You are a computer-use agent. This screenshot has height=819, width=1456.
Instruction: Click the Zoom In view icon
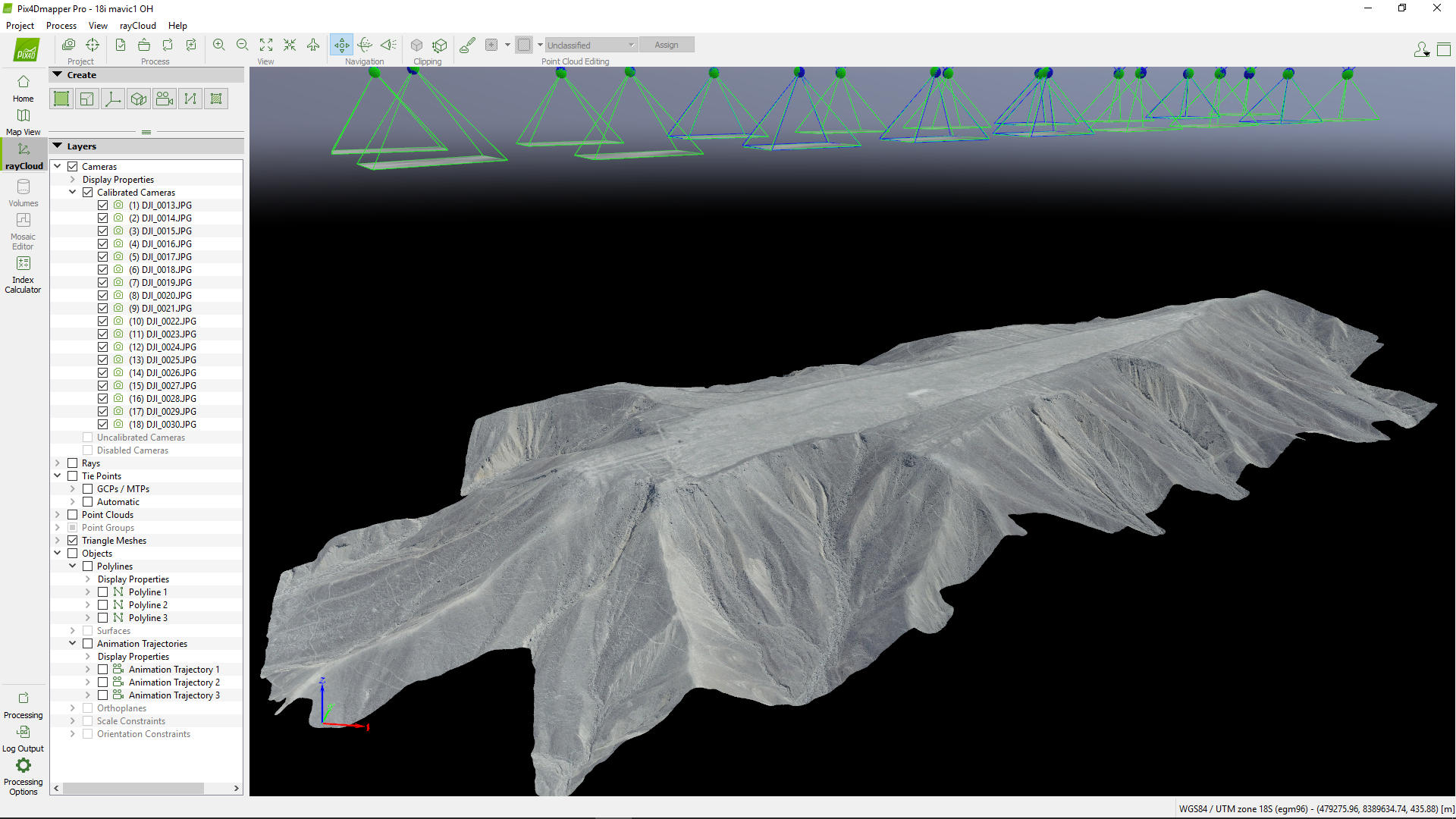pyautogui.click(x=218, y=45)
